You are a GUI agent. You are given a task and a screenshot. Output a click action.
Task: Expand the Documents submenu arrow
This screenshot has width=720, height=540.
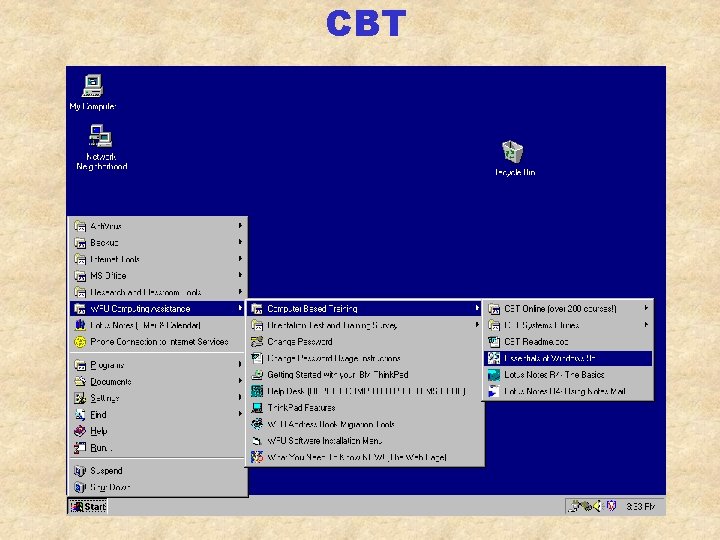click(x=240, y=381)
